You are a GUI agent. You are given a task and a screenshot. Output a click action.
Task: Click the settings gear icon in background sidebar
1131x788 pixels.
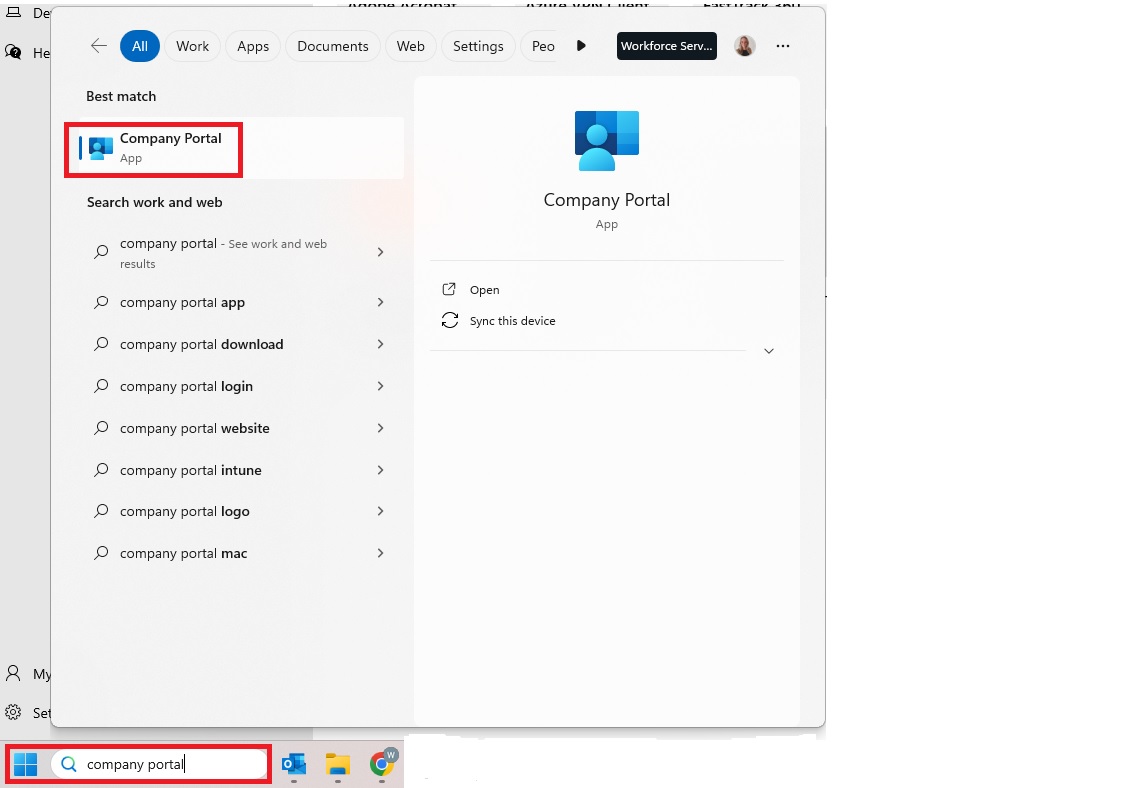pos(13,713)
